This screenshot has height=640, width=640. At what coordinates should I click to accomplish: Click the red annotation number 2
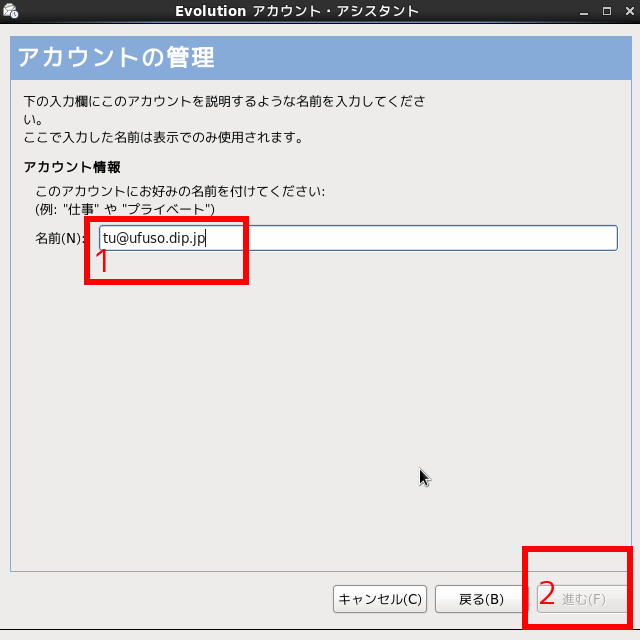pyautogui.click(x=547, y=594)
